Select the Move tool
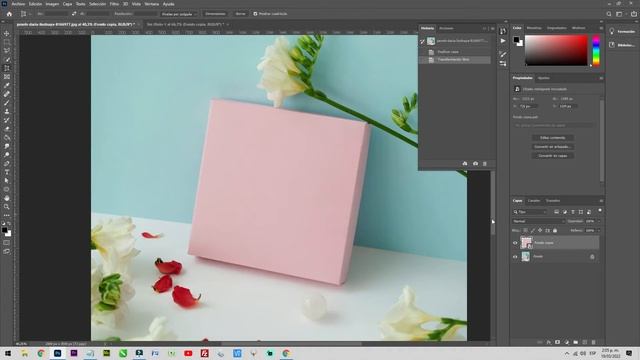Viewport: 640px width, 360px height. [7, 33]
